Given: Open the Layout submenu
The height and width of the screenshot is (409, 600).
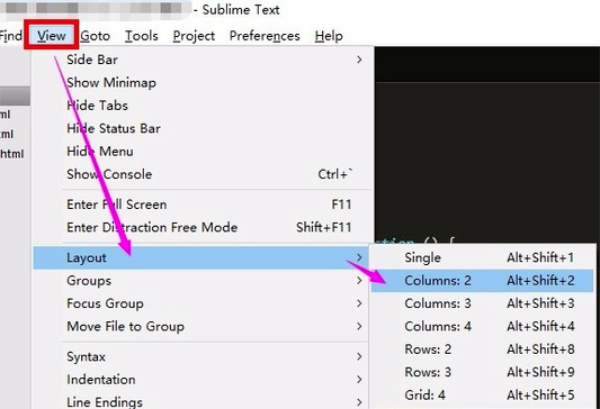Looking at the screenshot, I should 202,257.
